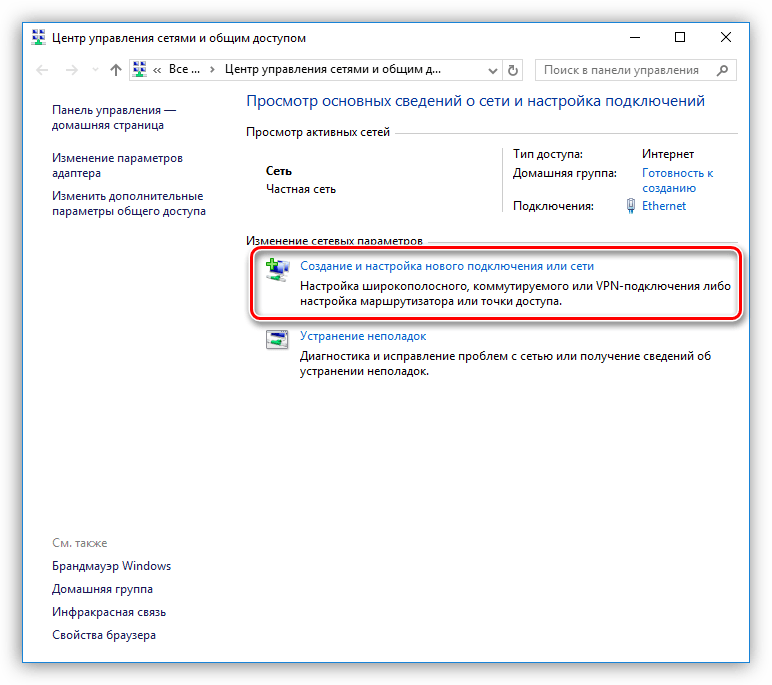Image resolution: width=772 pixels, height=685 pixels.
Task: Click the 'Просмотр активных сетей' heading
Action: coord(318,132)
